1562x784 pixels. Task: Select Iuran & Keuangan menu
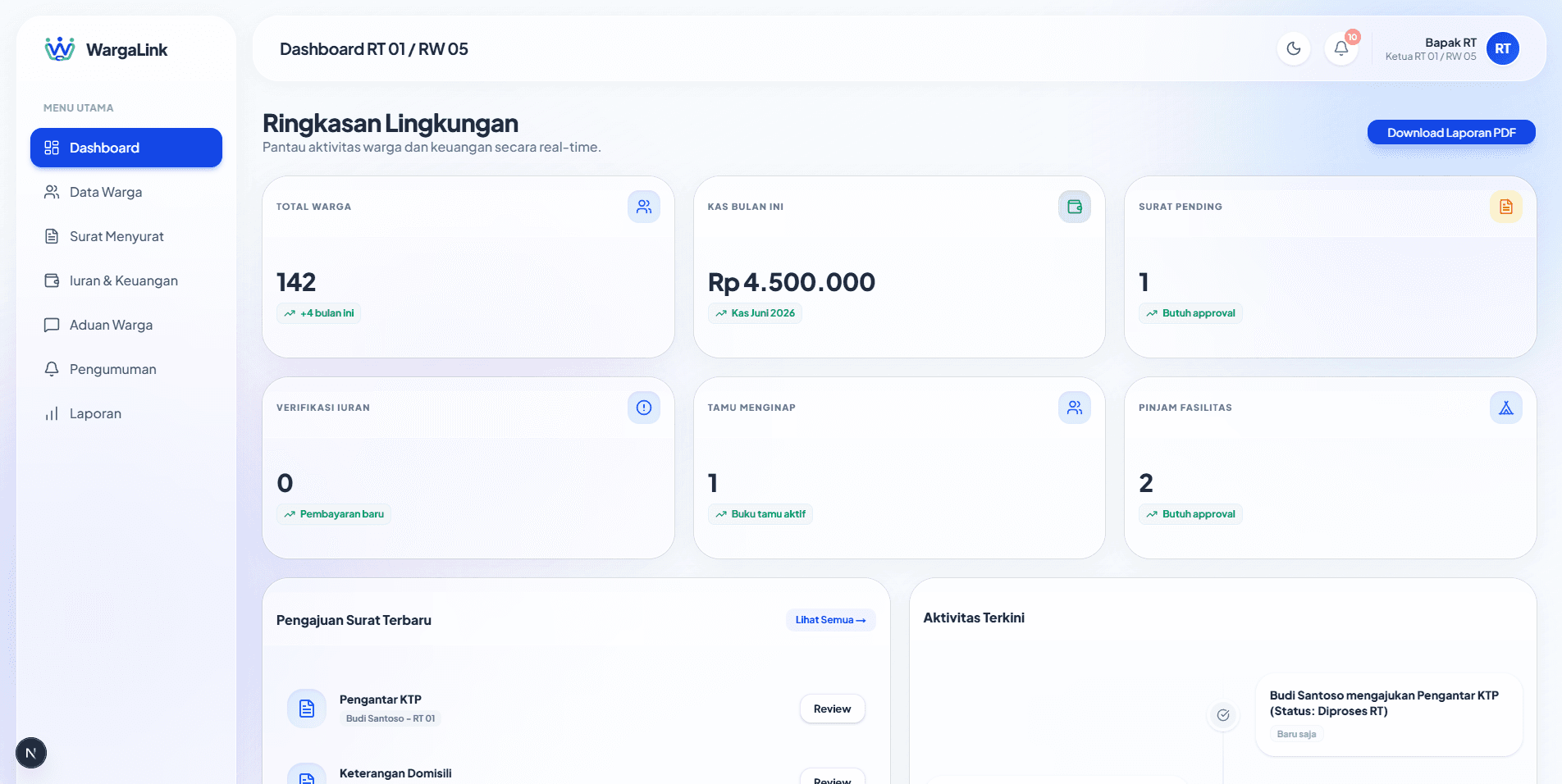[126, 280]
